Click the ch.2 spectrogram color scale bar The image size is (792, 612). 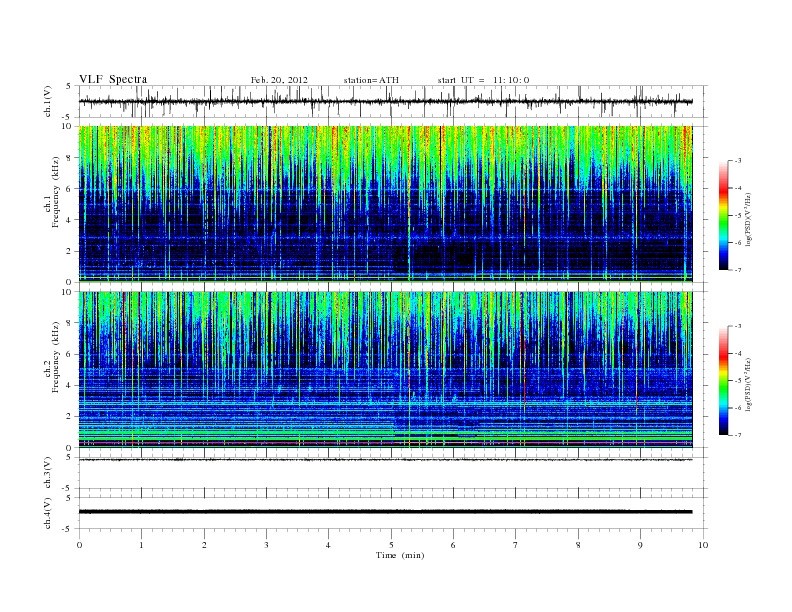[x=723, y=380]
